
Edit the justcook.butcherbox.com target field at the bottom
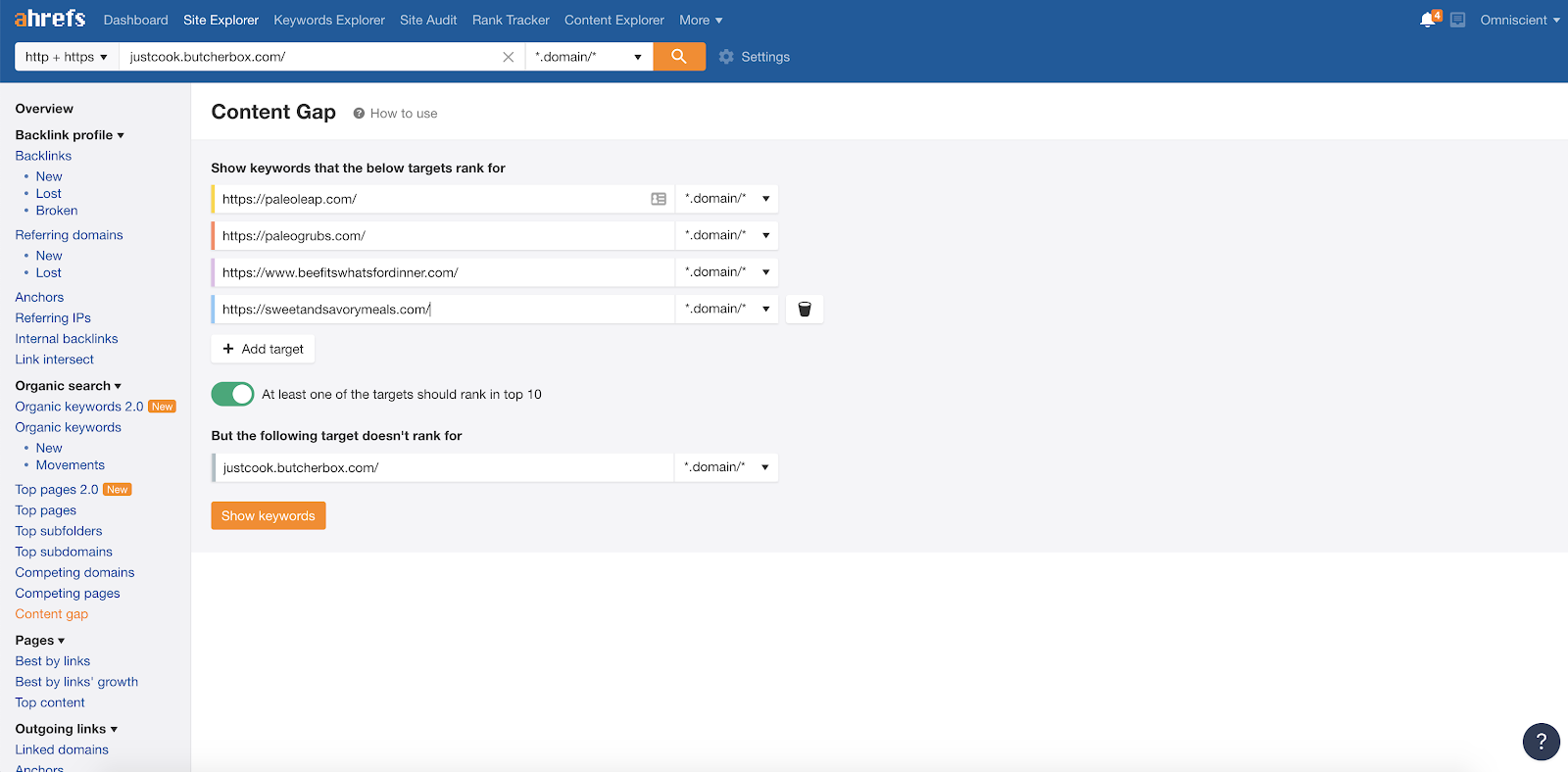coord(444,467)
